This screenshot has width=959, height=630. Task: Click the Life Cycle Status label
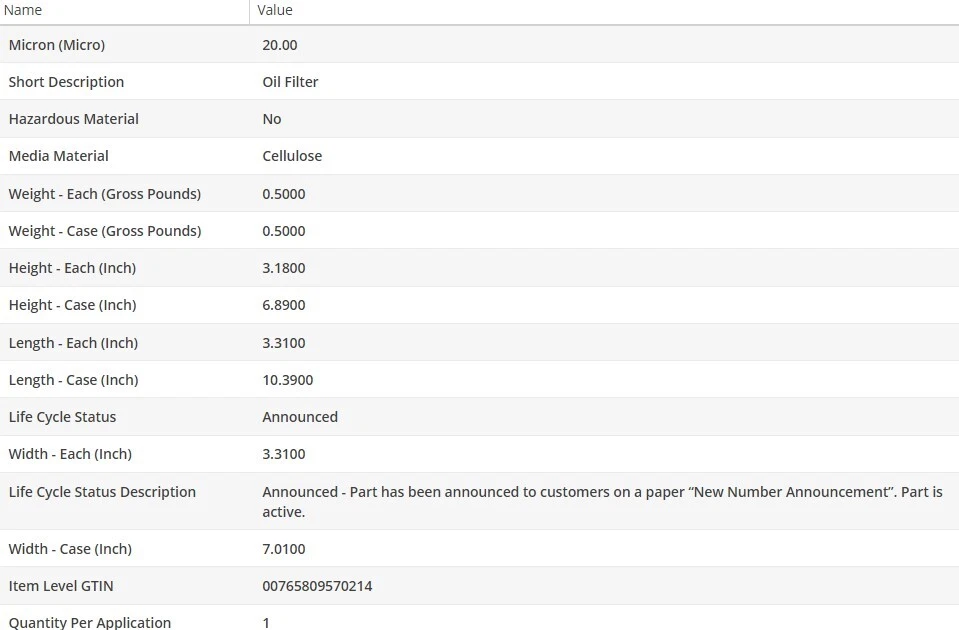(62, 417)
